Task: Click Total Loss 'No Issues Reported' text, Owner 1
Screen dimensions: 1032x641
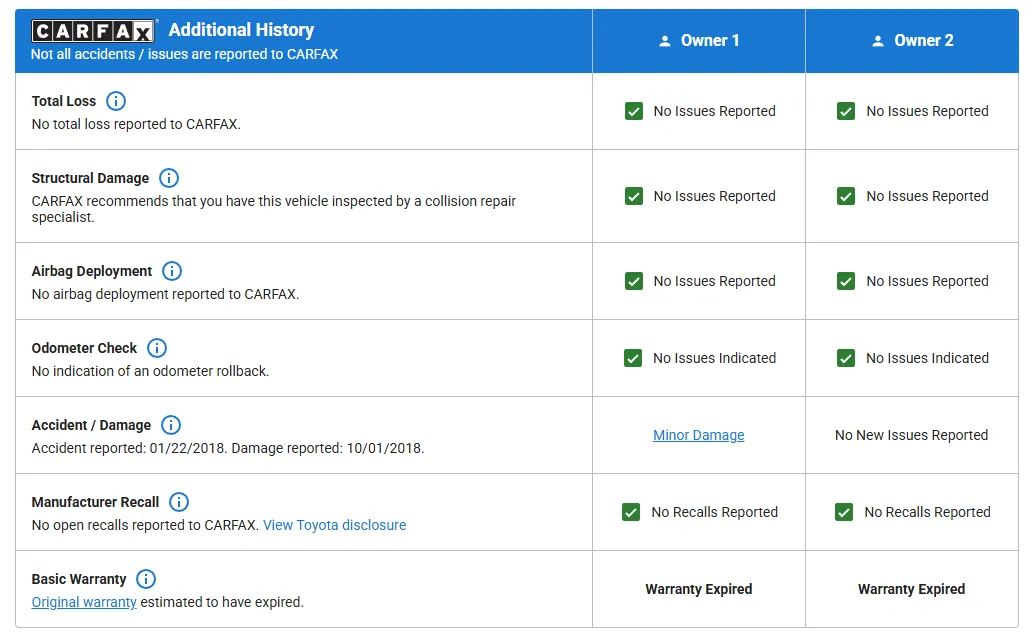Action: (715, 111)
